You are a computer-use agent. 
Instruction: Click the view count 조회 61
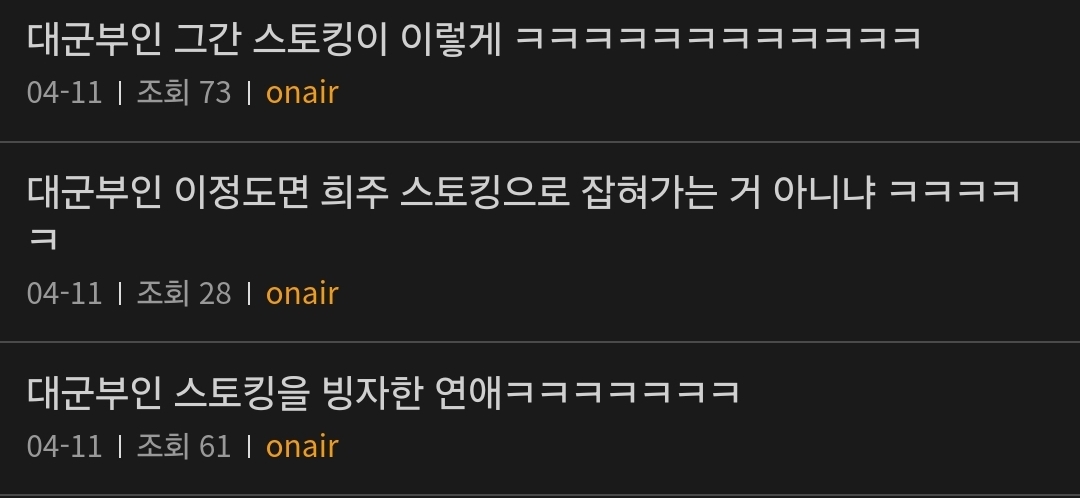184,446
